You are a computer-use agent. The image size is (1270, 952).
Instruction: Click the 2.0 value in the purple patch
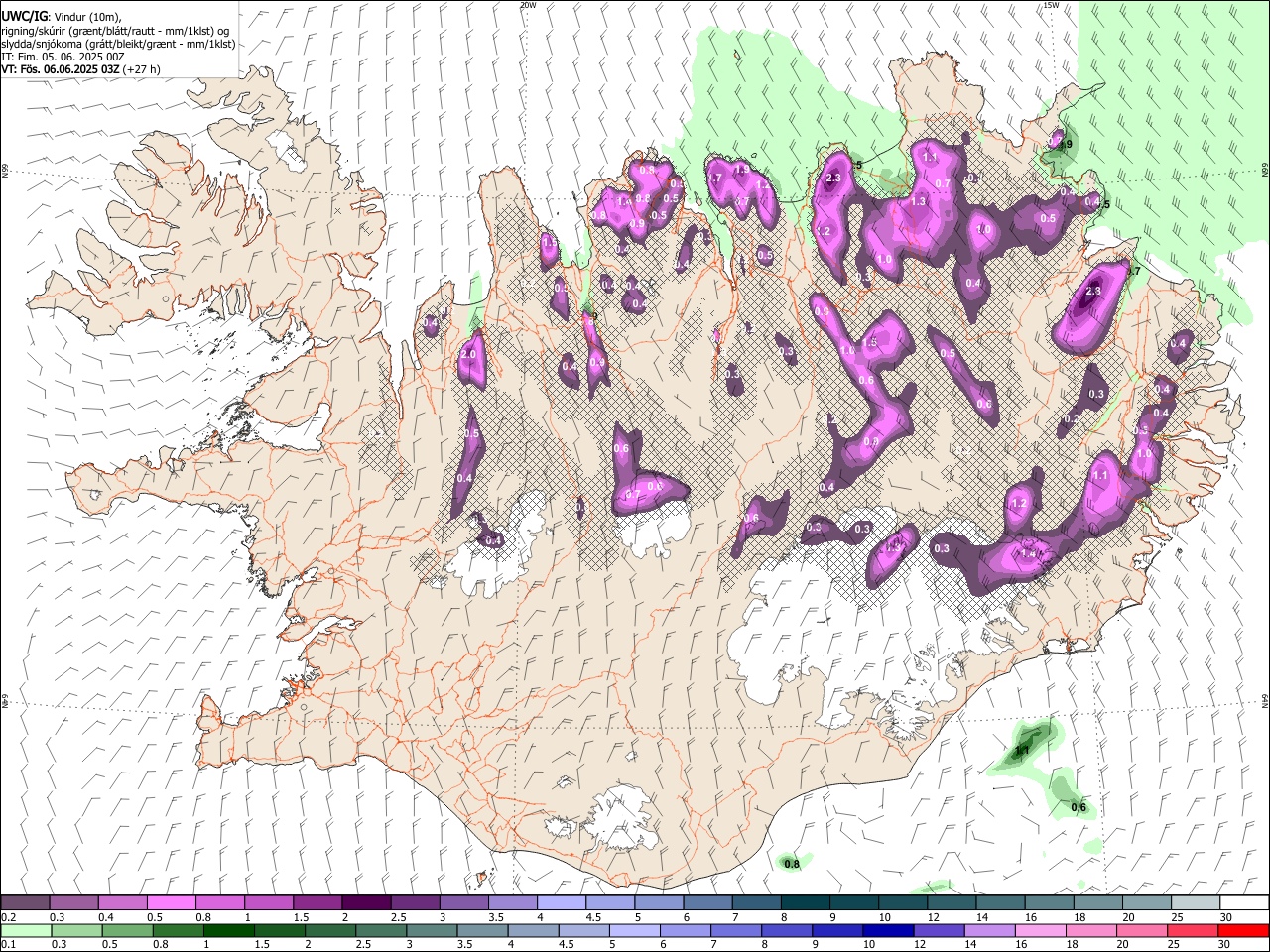tap(469, 354)
